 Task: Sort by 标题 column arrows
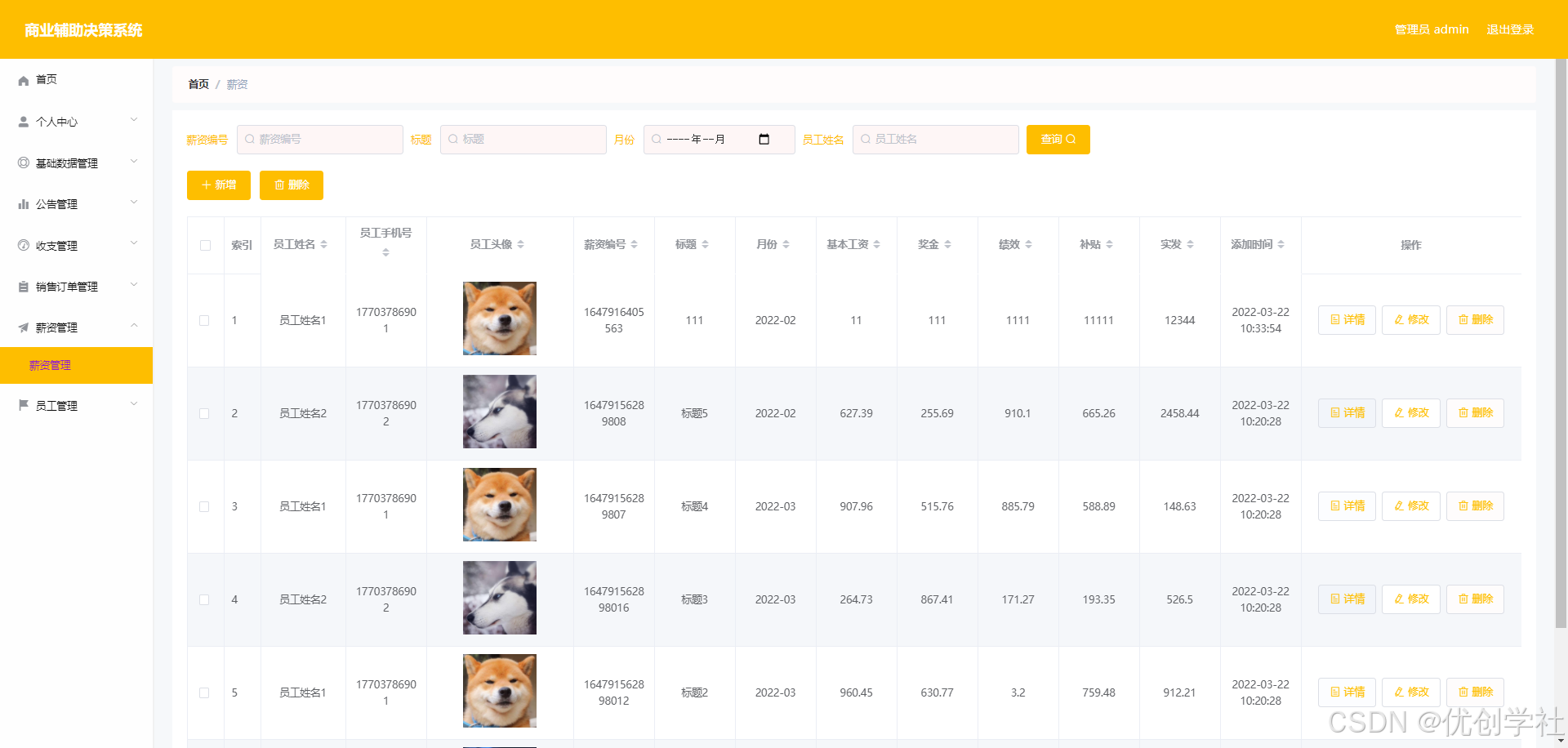(705, 244)
